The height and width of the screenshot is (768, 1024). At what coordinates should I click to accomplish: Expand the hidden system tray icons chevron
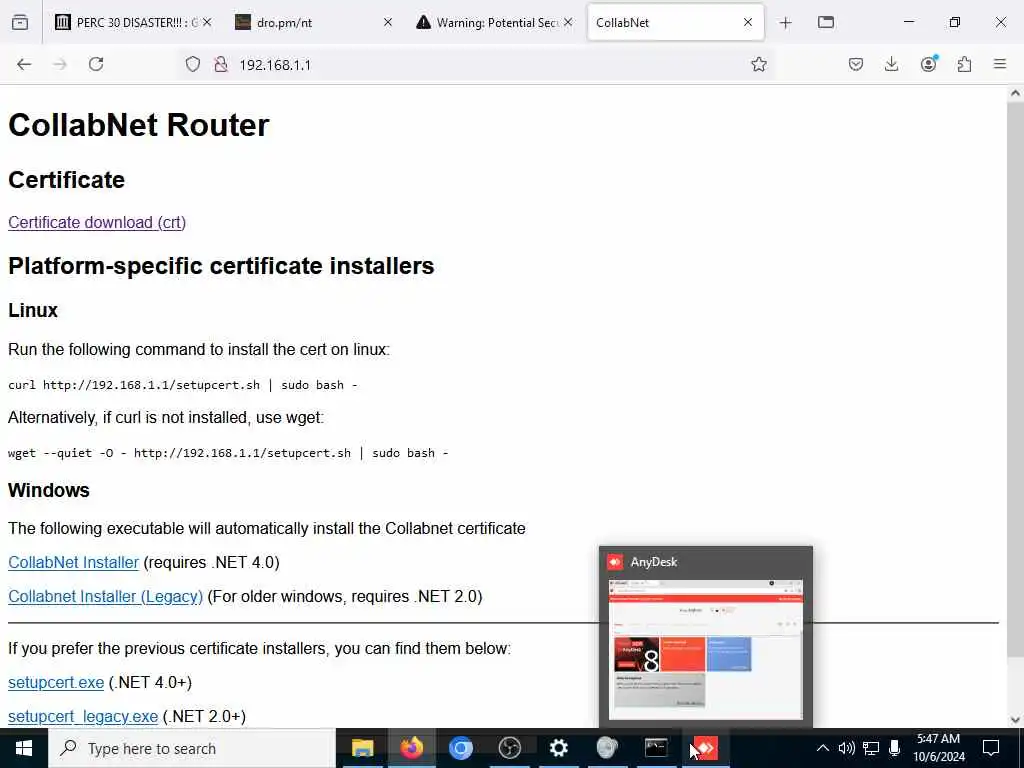coord(822,748)
